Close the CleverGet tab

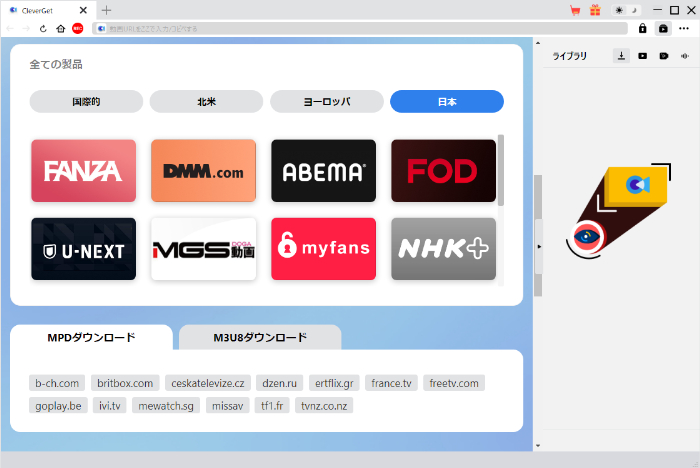tap(83, 10)
